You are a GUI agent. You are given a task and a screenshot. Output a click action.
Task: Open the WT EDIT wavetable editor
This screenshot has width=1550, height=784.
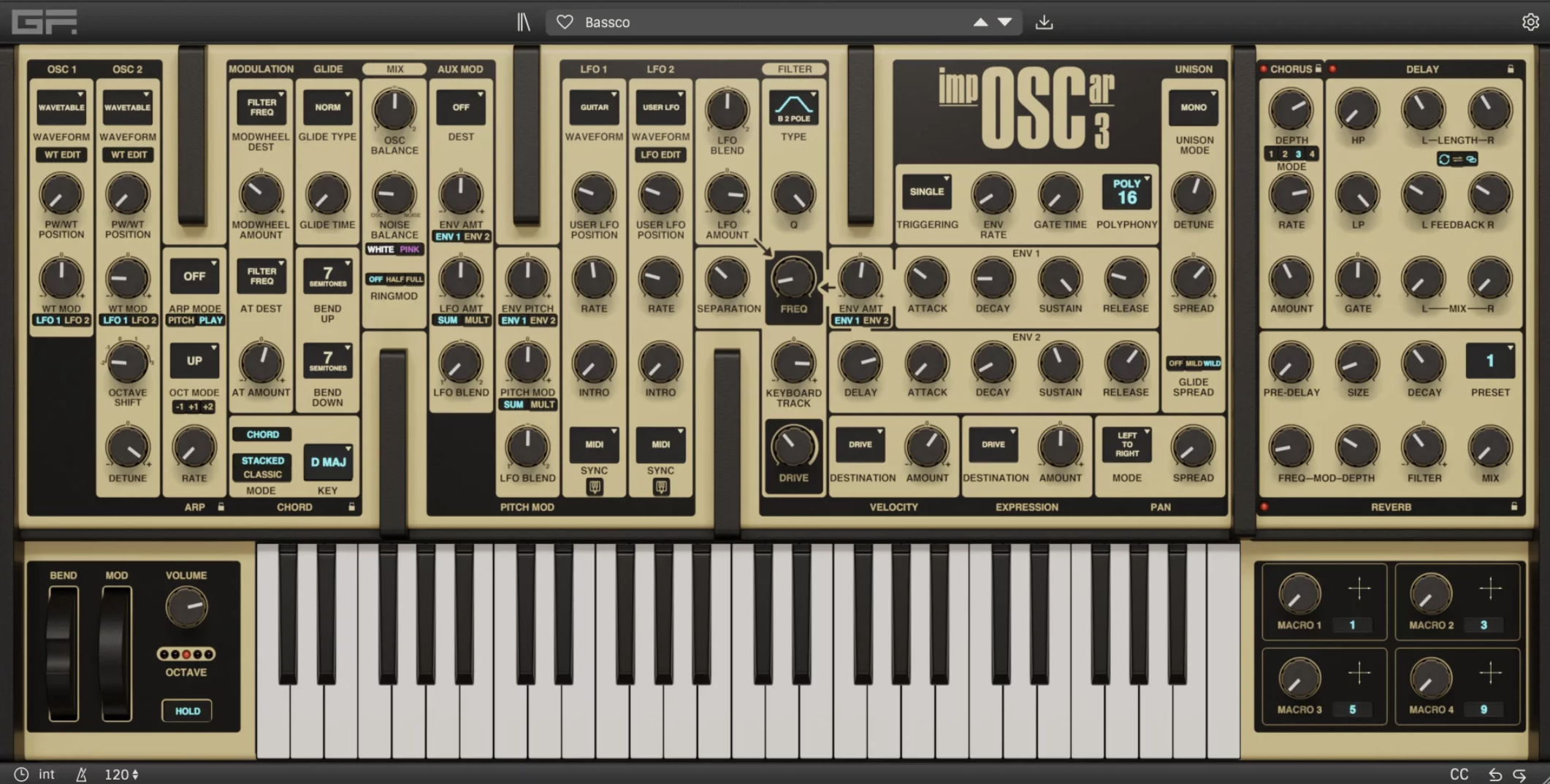[61, 154]
